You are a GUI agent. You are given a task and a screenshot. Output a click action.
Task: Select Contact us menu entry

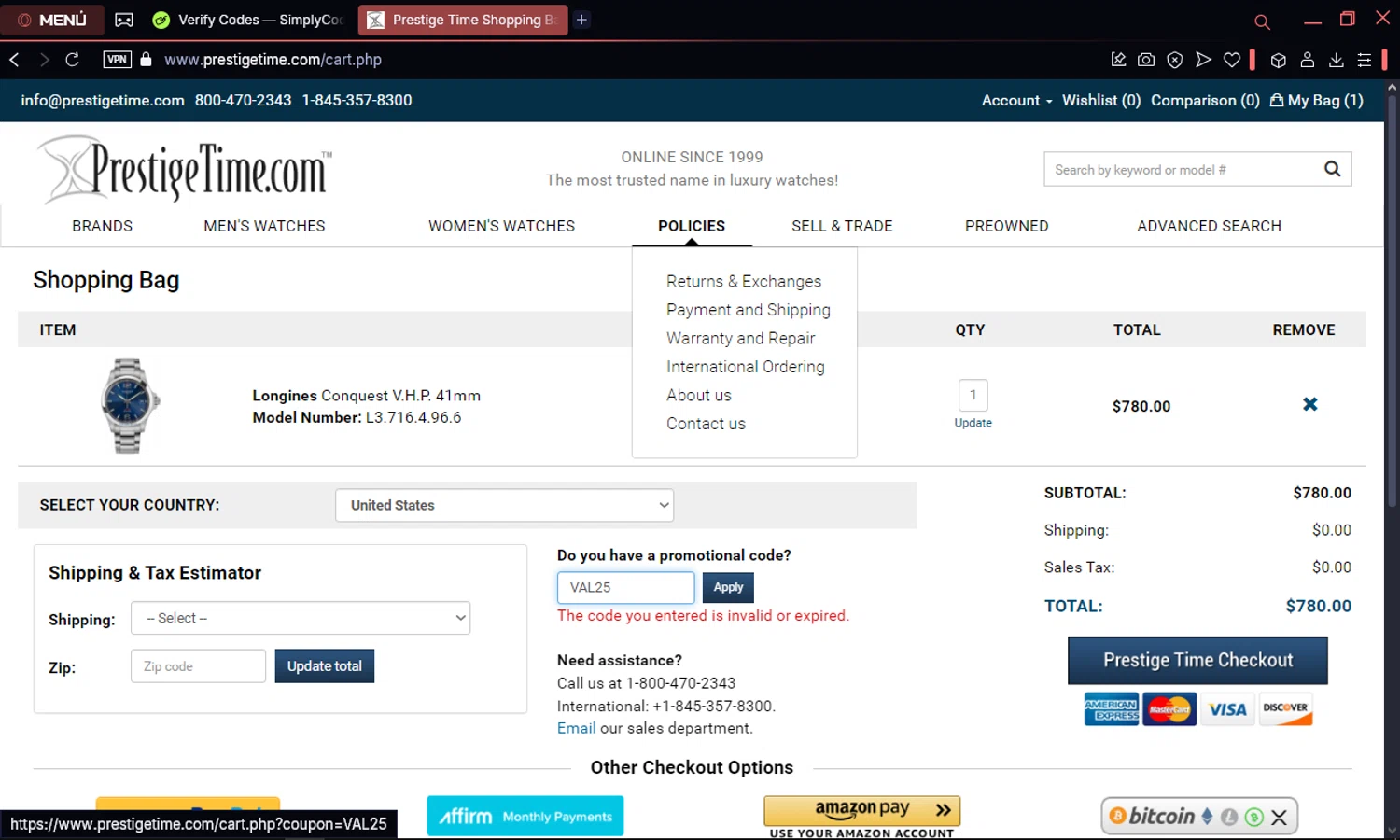coord(706,424)
